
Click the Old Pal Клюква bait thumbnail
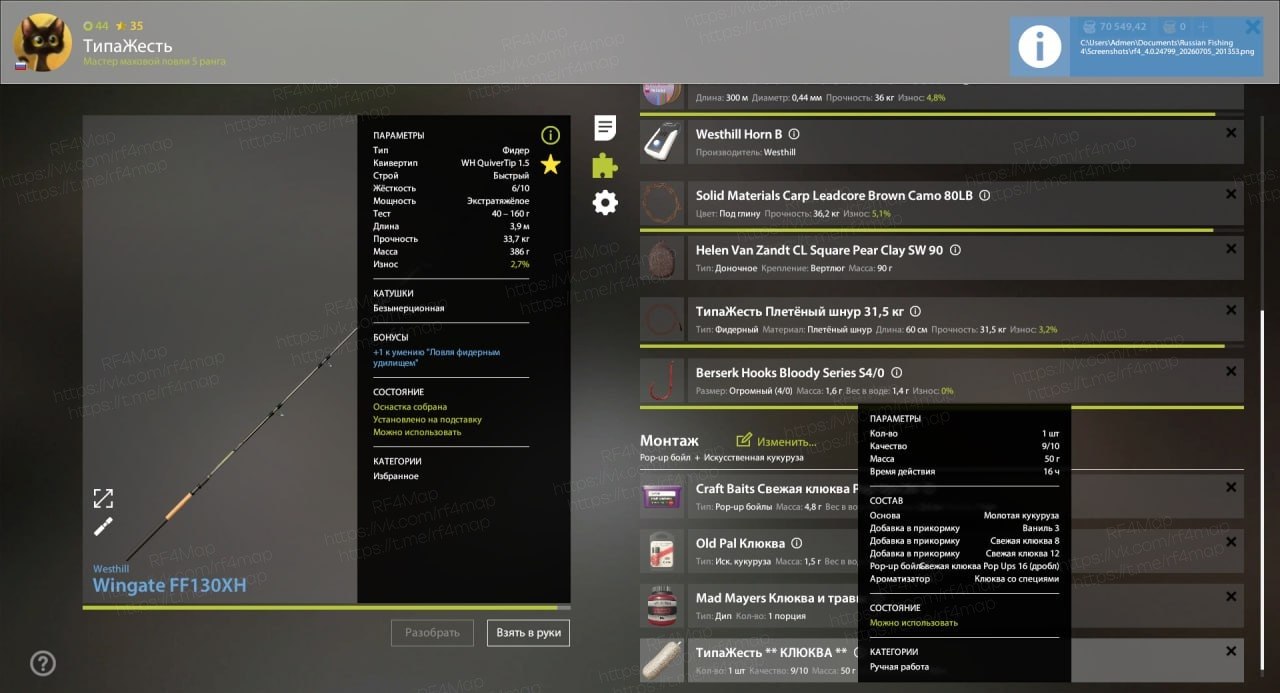point(661,551)
